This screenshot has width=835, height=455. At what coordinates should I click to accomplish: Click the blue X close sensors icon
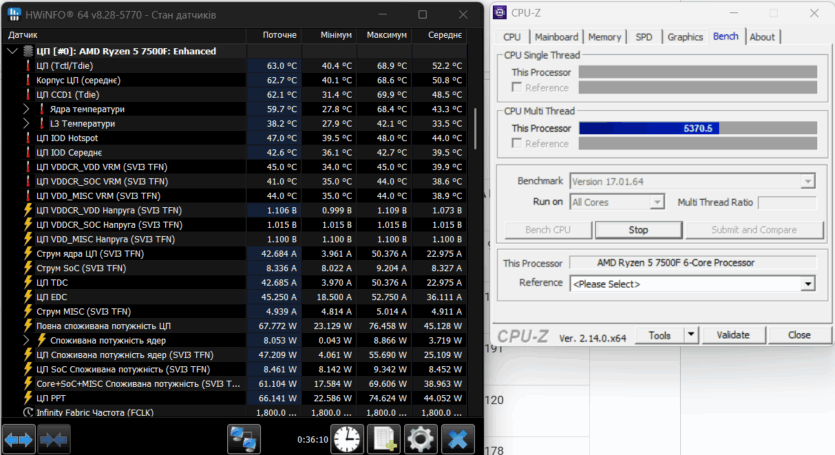pos(457,438)
